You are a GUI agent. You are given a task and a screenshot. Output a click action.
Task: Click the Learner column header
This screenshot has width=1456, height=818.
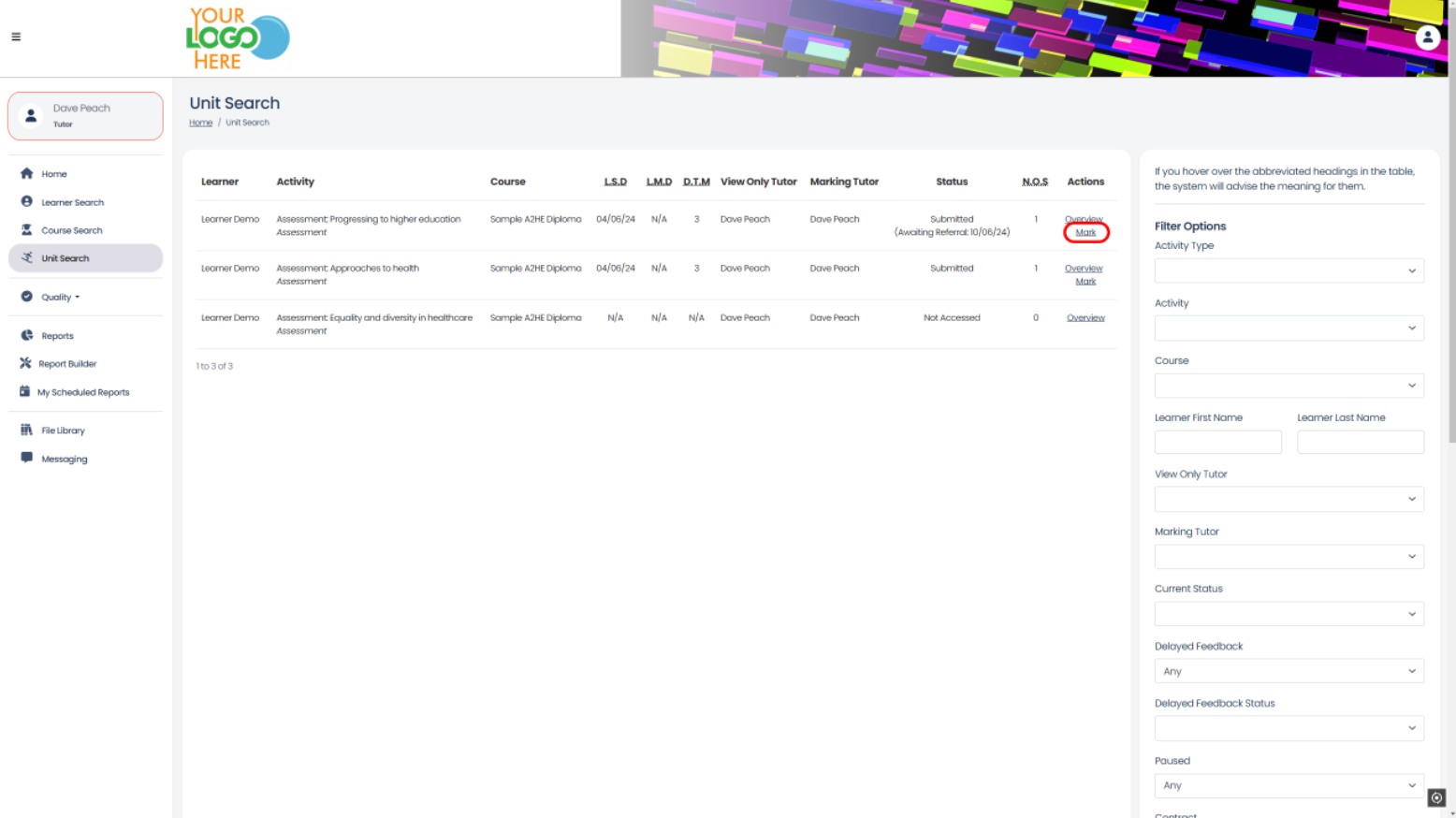pyautogui.click(x=220, y=182)
